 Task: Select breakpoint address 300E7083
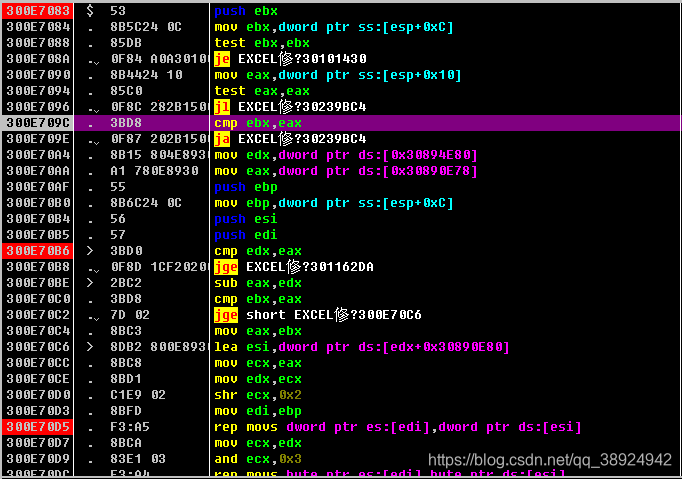pyautogui.click(x=38, y=11)
